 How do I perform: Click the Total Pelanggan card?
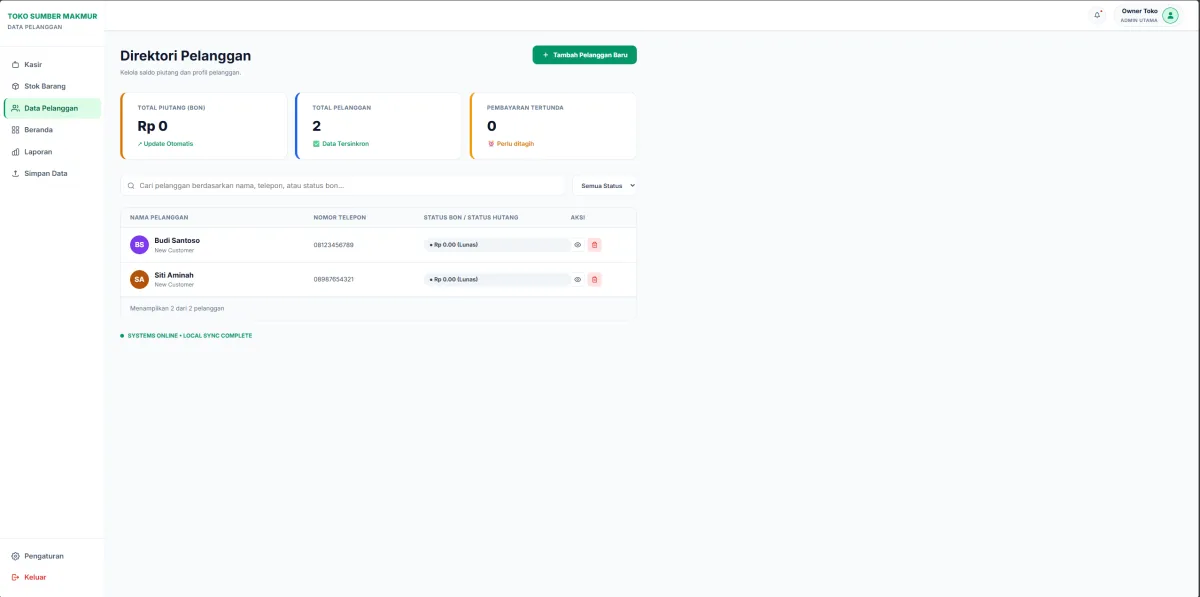(378, 126)
